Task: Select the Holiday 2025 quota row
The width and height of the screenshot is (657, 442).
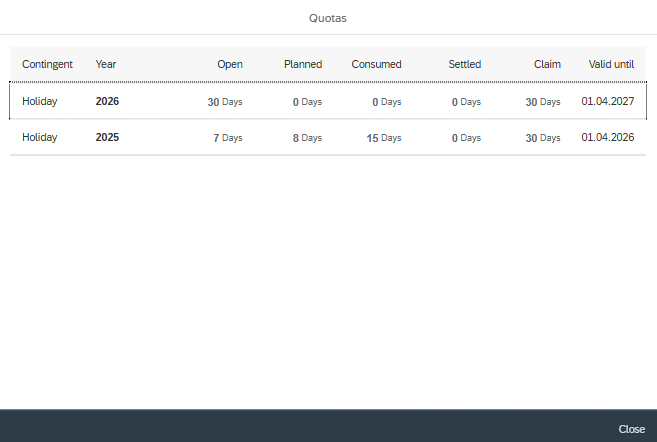Action: (328, 138)
